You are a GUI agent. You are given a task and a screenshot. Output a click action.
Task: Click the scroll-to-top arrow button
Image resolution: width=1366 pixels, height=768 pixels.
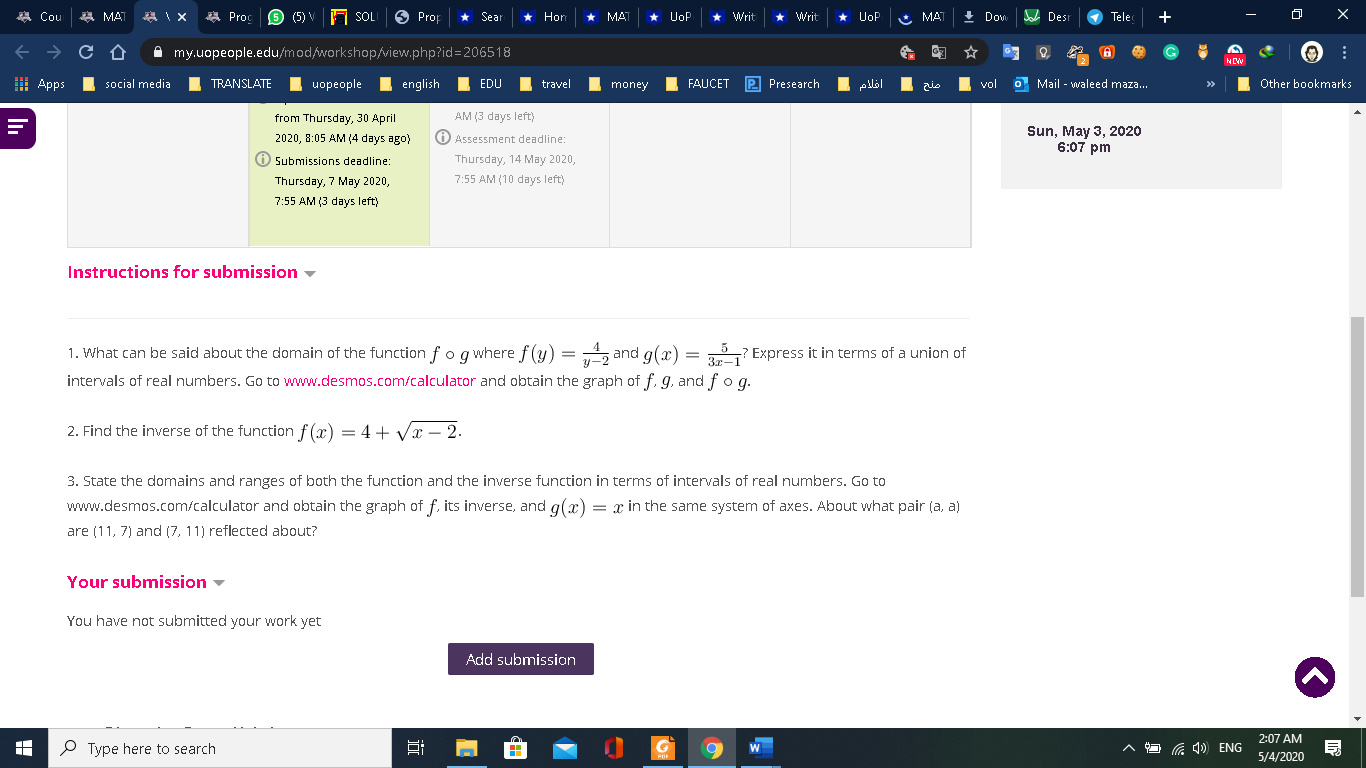click(x=1314, y=677)
